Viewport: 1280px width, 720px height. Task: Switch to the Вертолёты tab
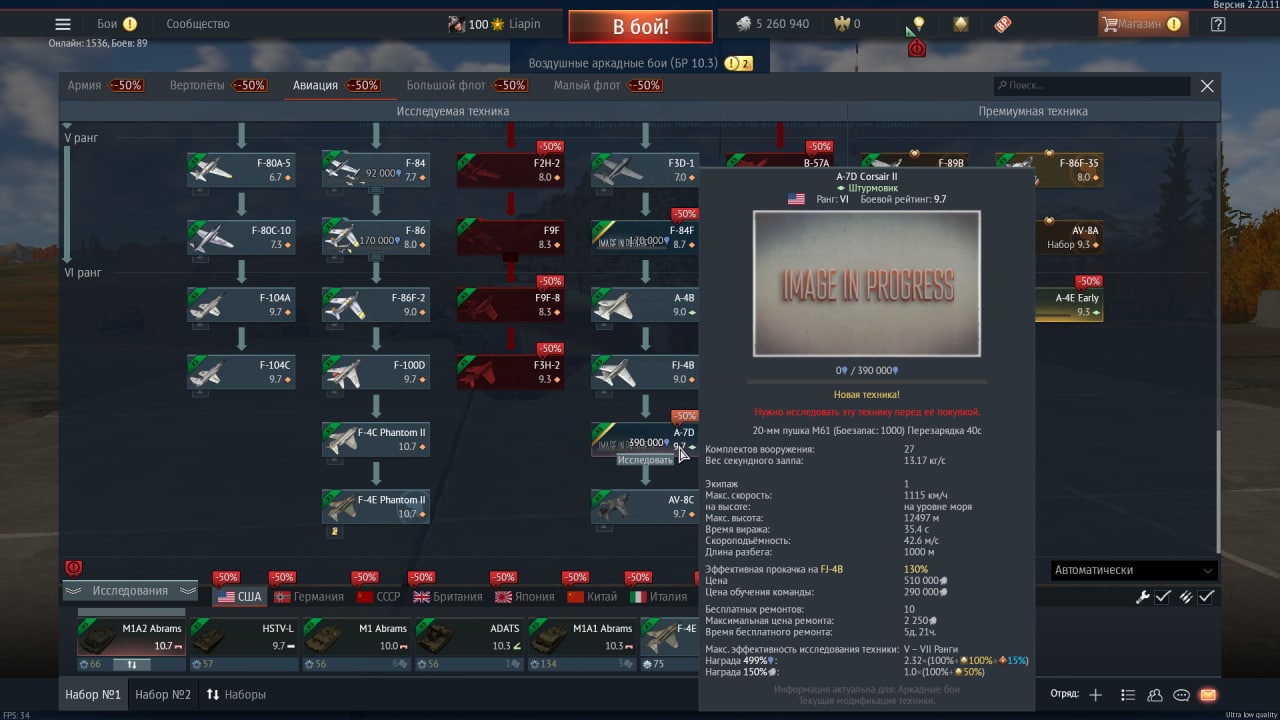pyautogui.click(x=217, y=85)
